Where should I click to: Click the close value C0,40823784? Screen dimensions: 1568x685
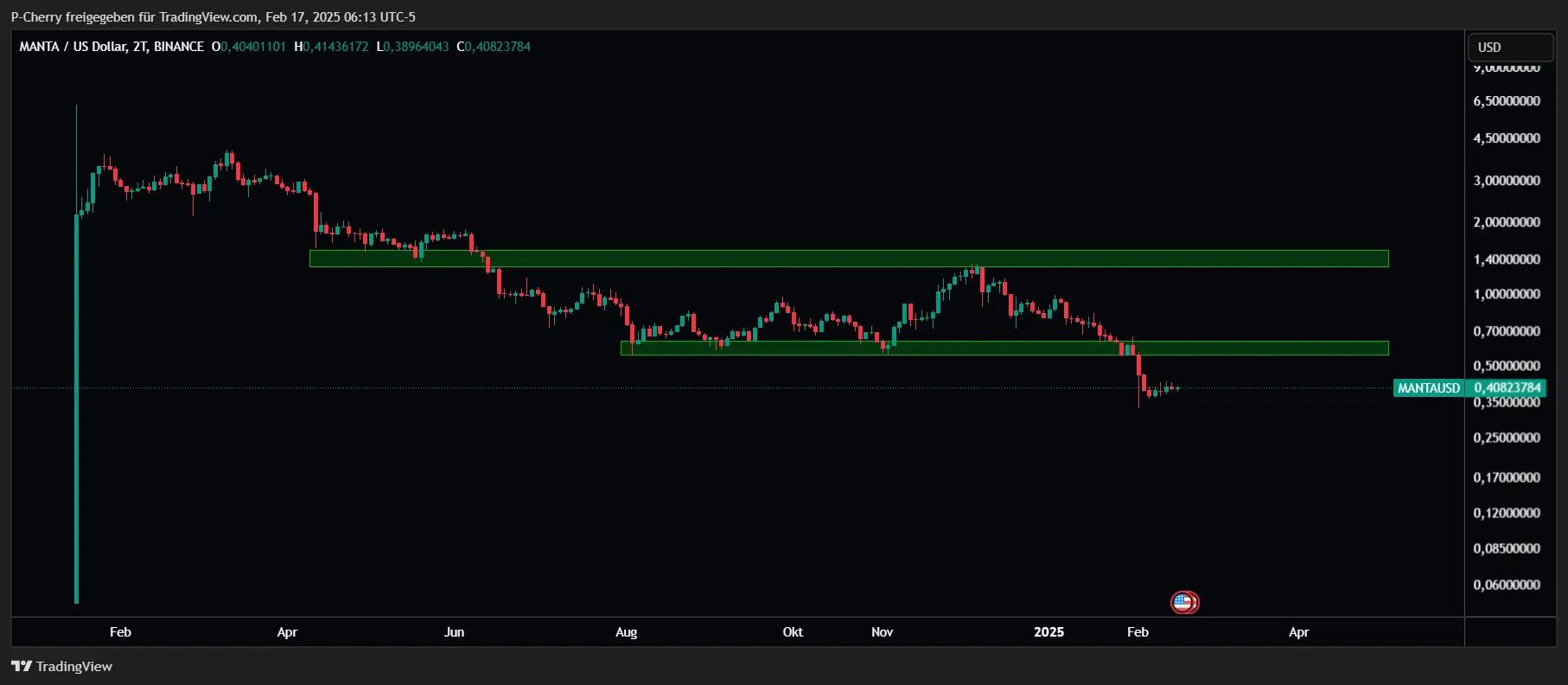click(x=494, y=47)
